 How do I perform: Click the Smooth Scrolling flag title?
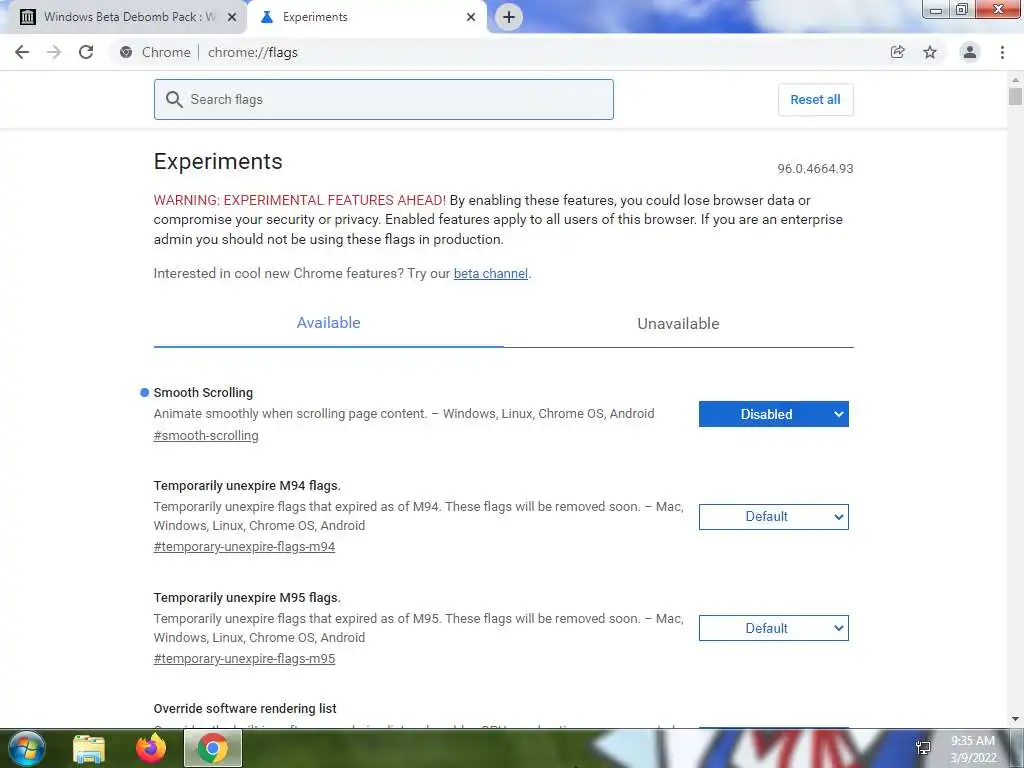203,392
